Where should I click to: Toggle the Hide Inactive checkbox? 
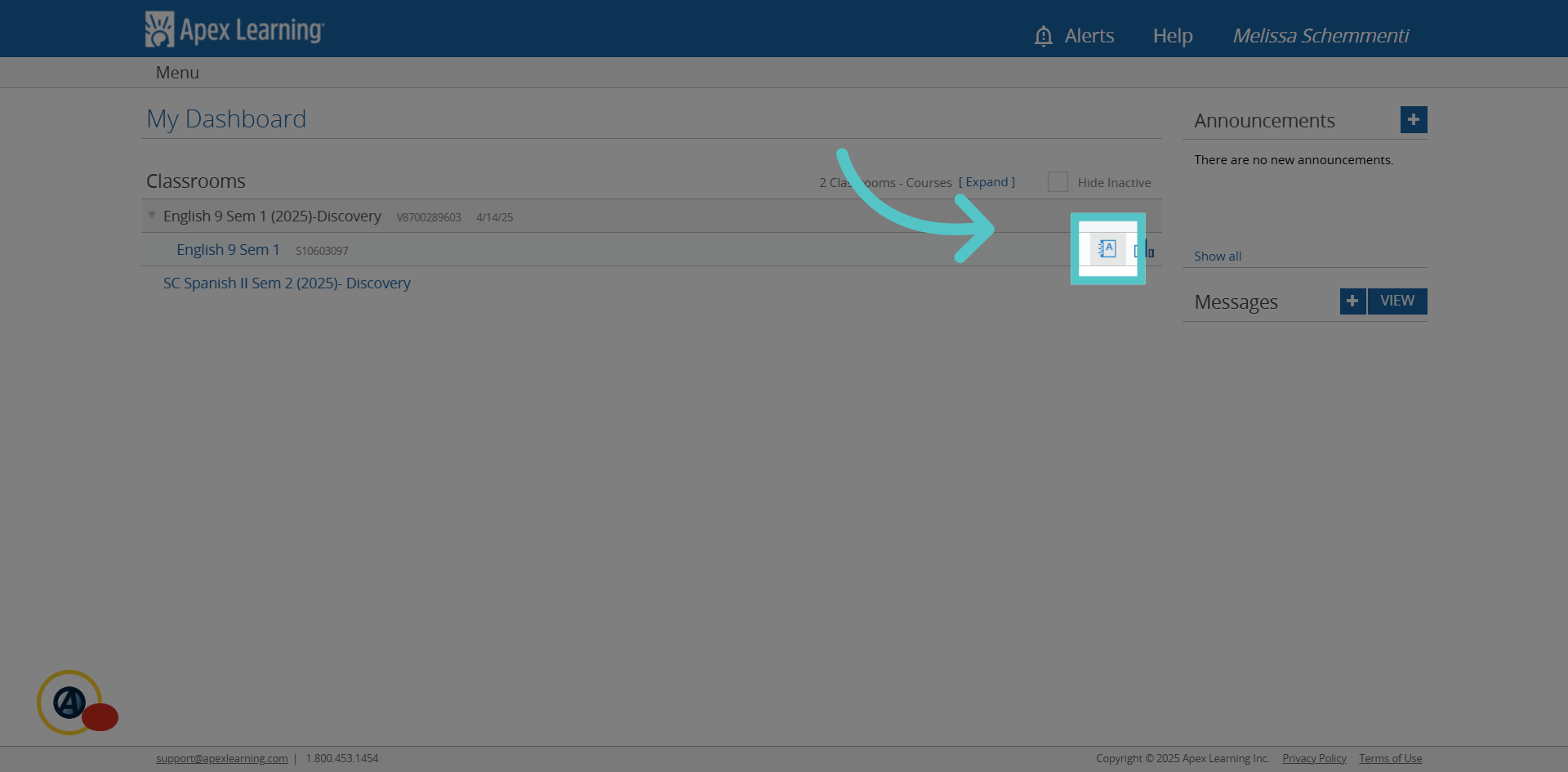click(x=1058, y=181)
